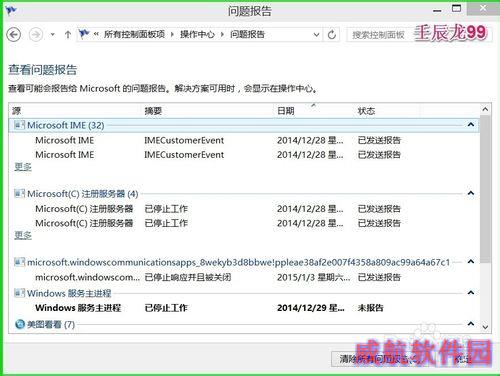Select the first Microsoft(C) 注册服务器 已停止工作 row
This screenshot has width=500, height=376.
point(243,209)
